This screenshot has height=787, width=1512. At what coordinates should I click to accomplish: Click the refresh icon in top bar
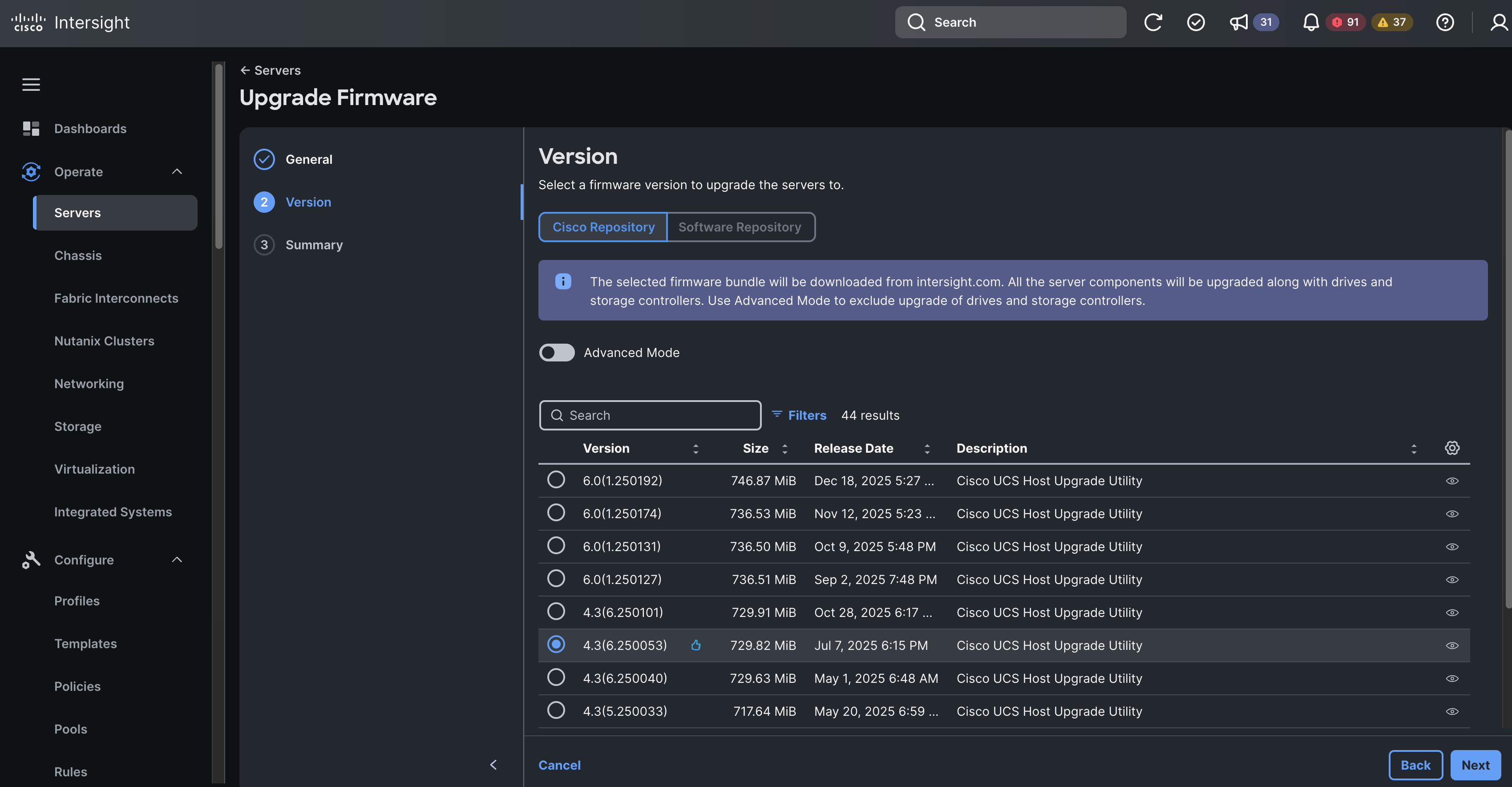pos(1153,22)
